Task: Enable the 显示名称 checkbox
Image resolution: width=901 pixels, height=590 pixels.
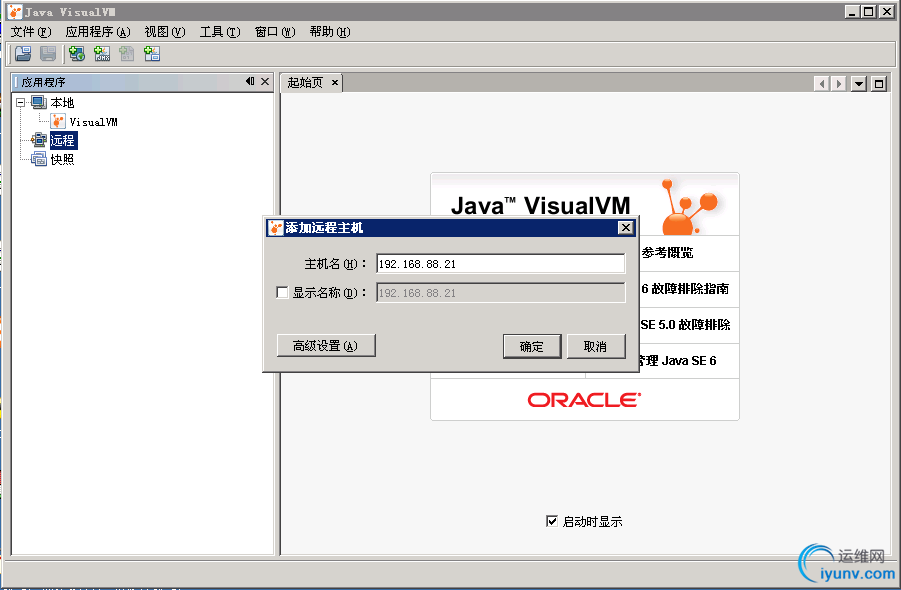Action: coord(282,292)
